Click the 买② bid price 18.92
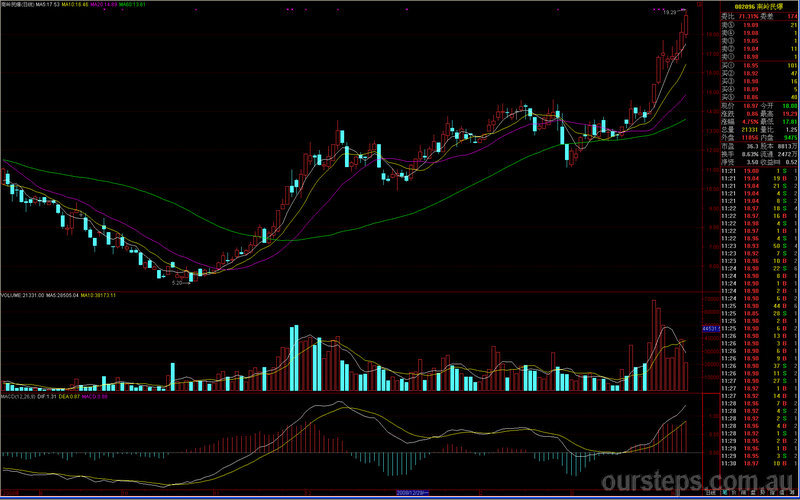The height and width of the screenshot is (500, 800). pos(751,73)
